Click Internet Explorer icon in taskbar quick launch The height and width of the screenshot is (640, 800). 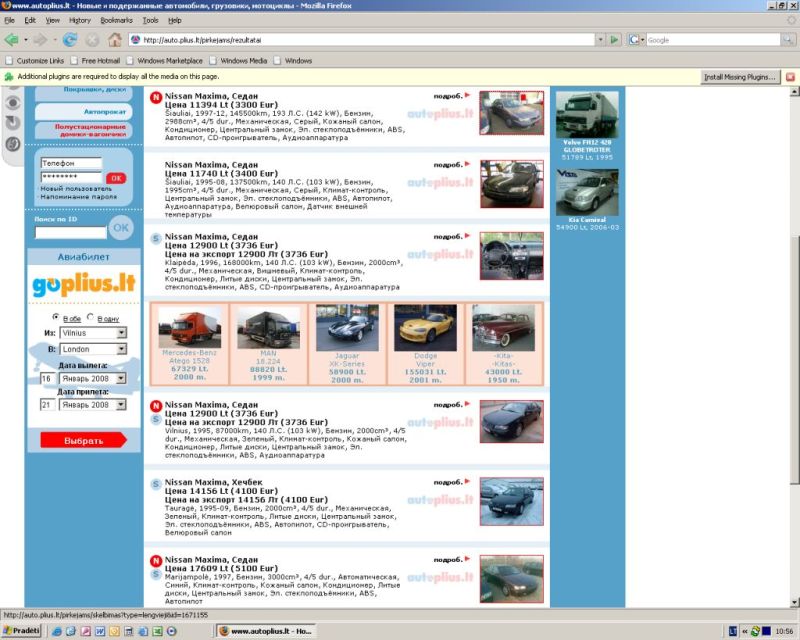coord(57,631)
